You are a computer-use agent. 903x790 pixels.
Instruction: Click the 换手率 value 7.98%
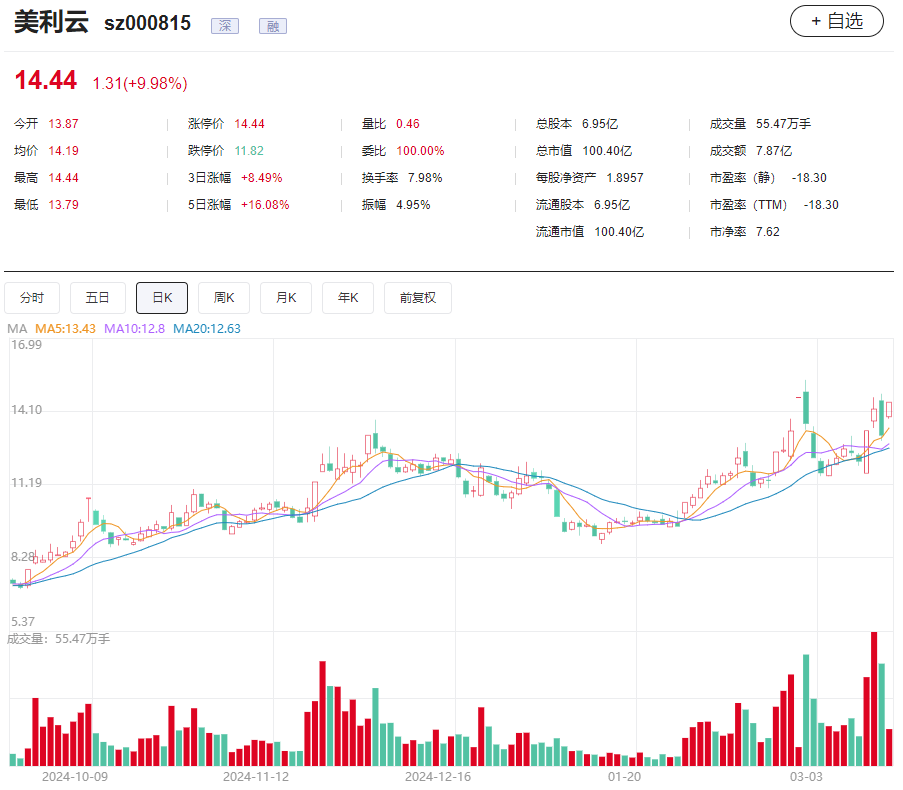(x=425, y=178)
